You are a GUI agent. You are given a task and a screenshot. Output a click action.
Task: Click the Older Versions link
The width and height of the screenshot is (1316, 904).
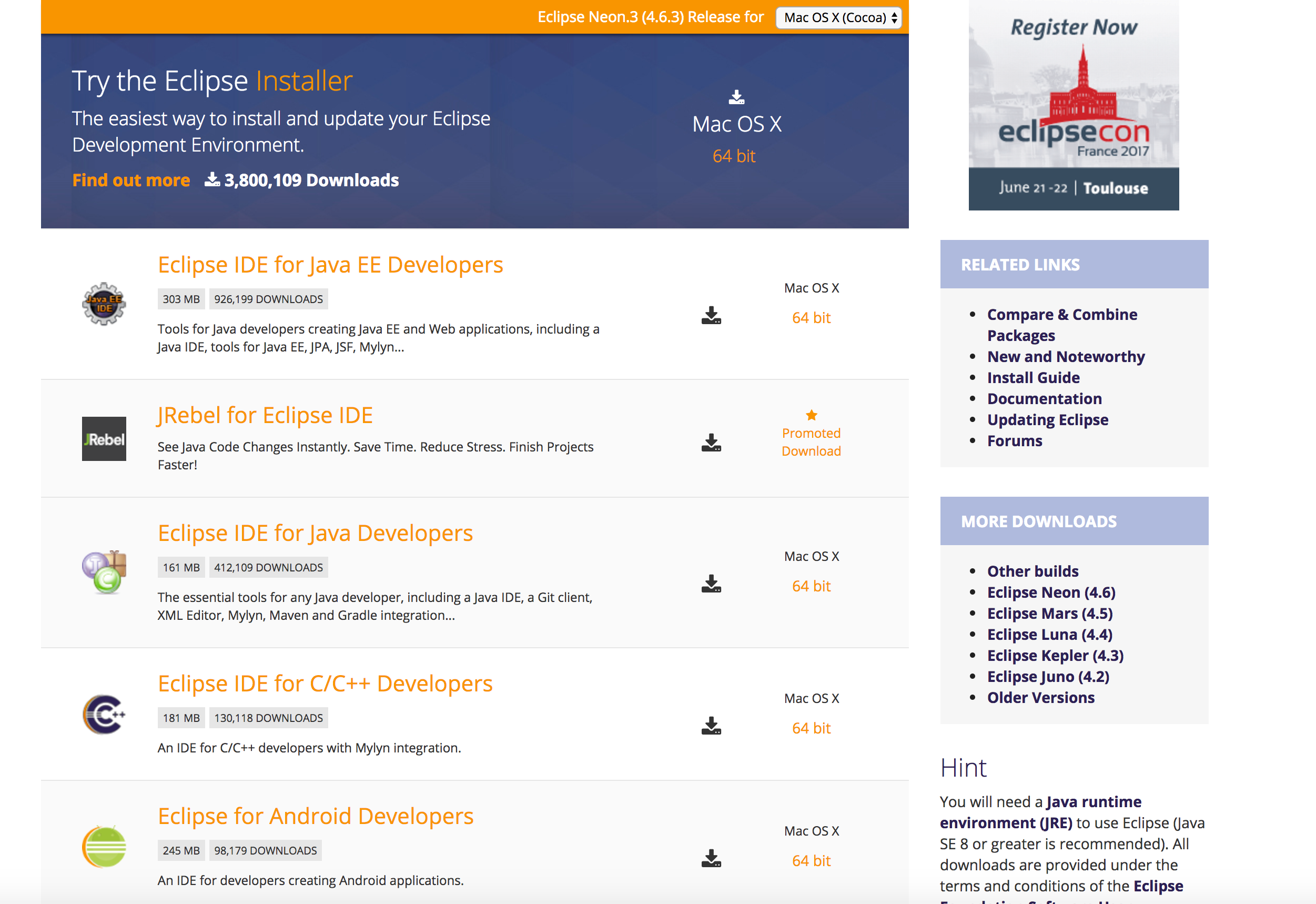click(1040, 697)
